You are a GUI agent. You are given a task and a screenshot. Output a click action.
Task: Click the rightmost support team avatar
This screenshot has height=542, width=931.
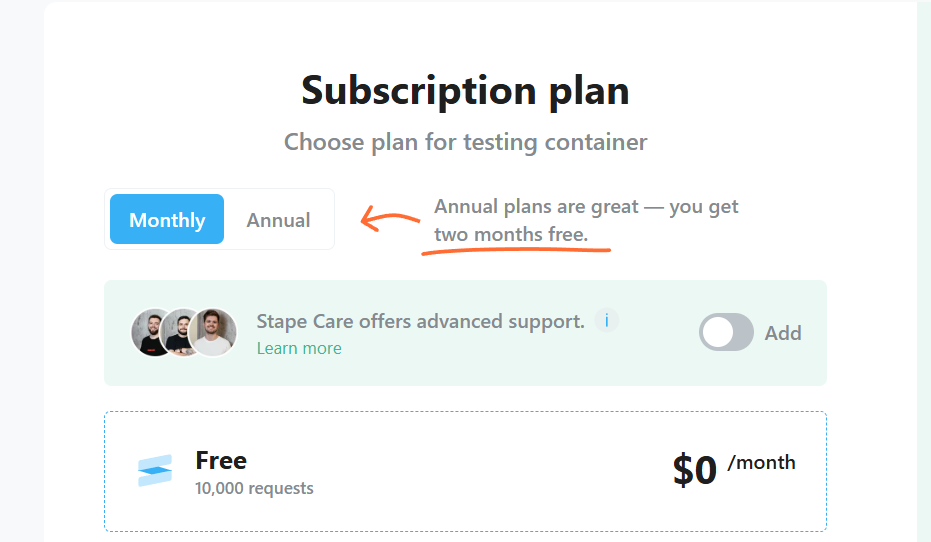pyautogui.click(x=213, y=333)
